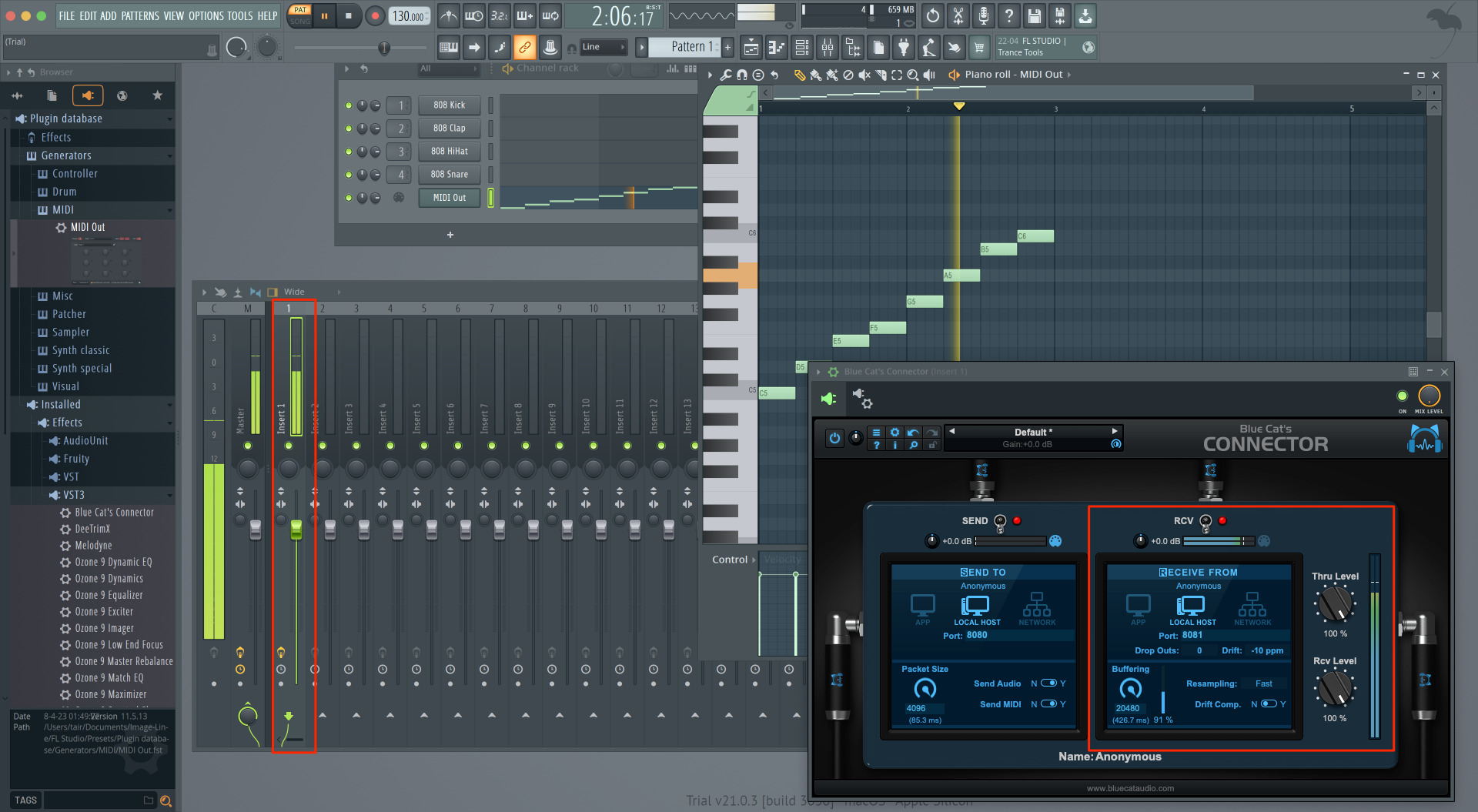Screen dimensions: 1478x812
Task: Open the PATTERNS menu
Action: (139, 16)
